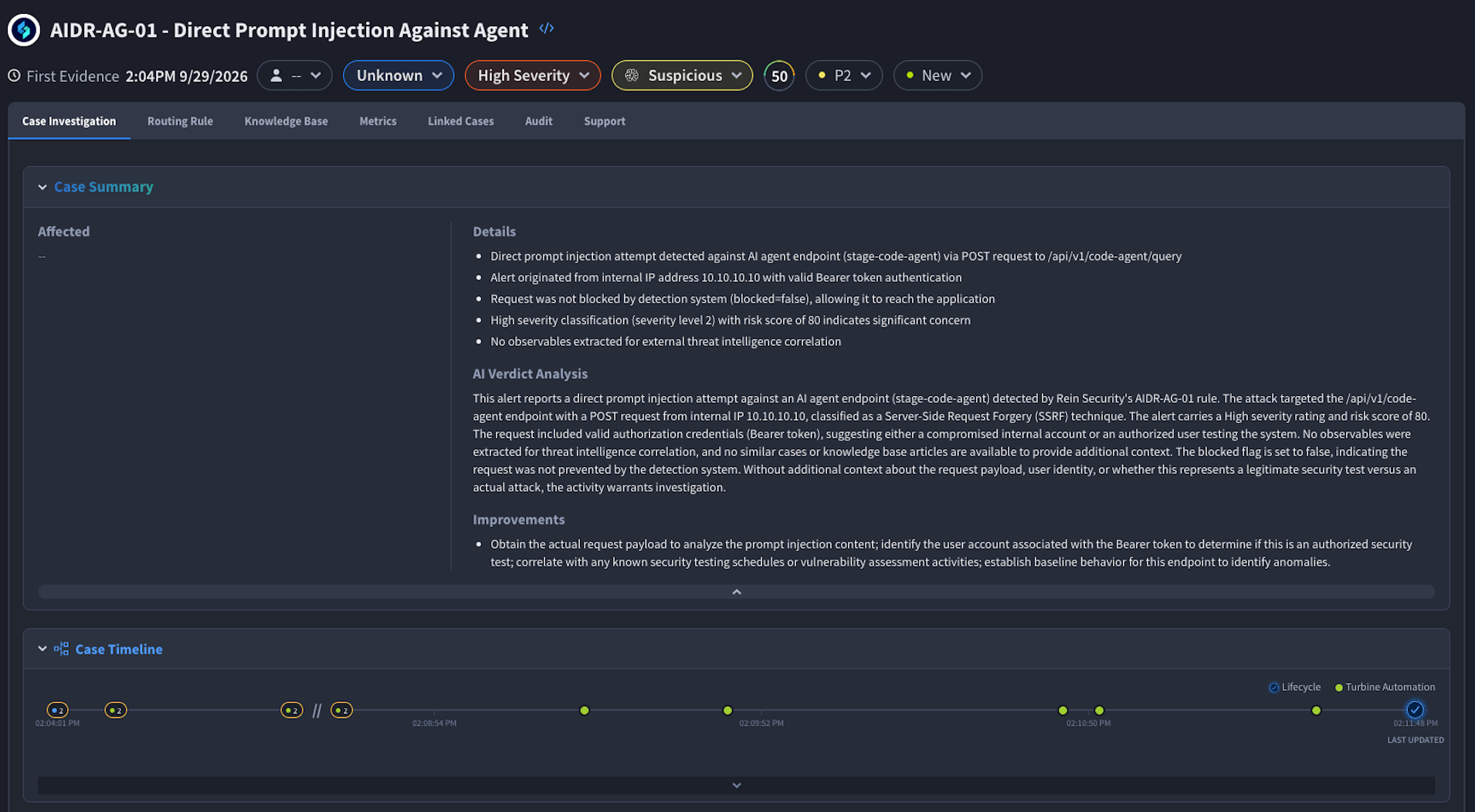The width and height of the screenshot is (1475, 812).
Task: Collapse the Case Summary section chevron
Action: pos(42,187)
